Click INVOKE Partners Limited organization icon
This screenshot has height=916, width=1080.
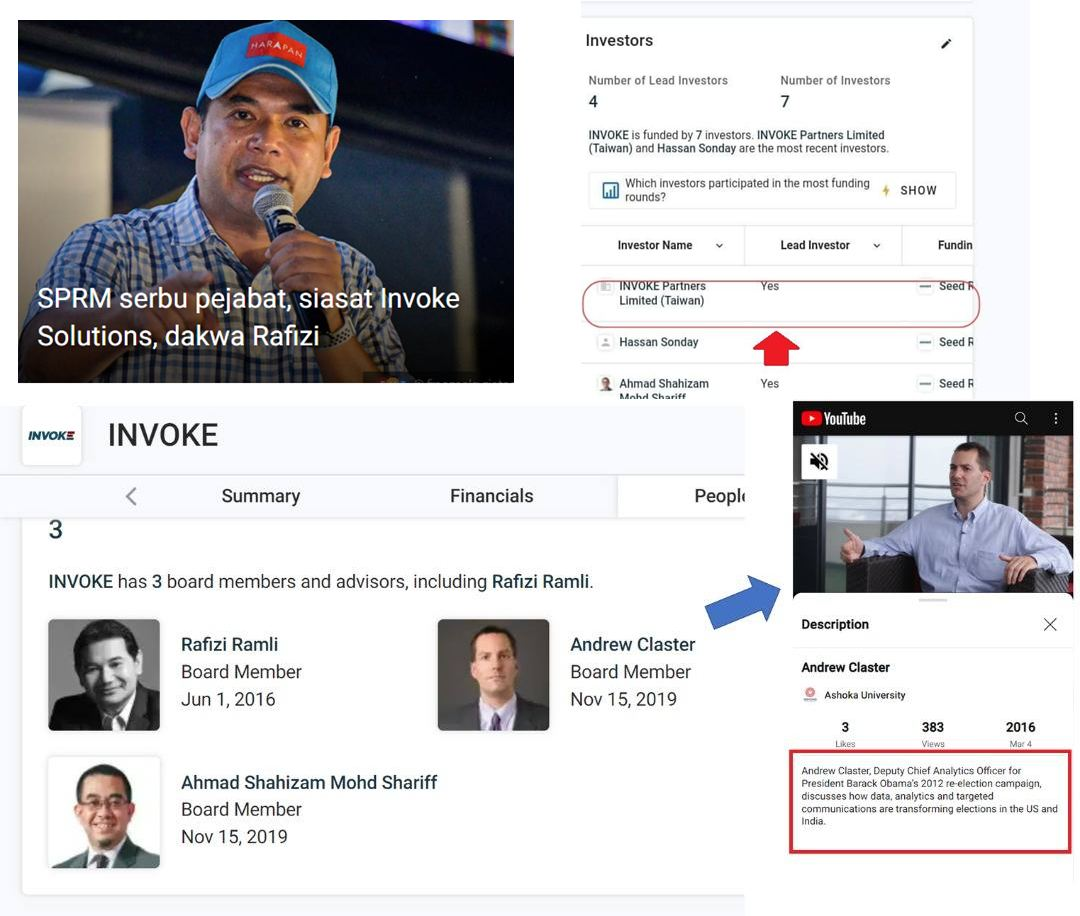(x=605, y=286)
